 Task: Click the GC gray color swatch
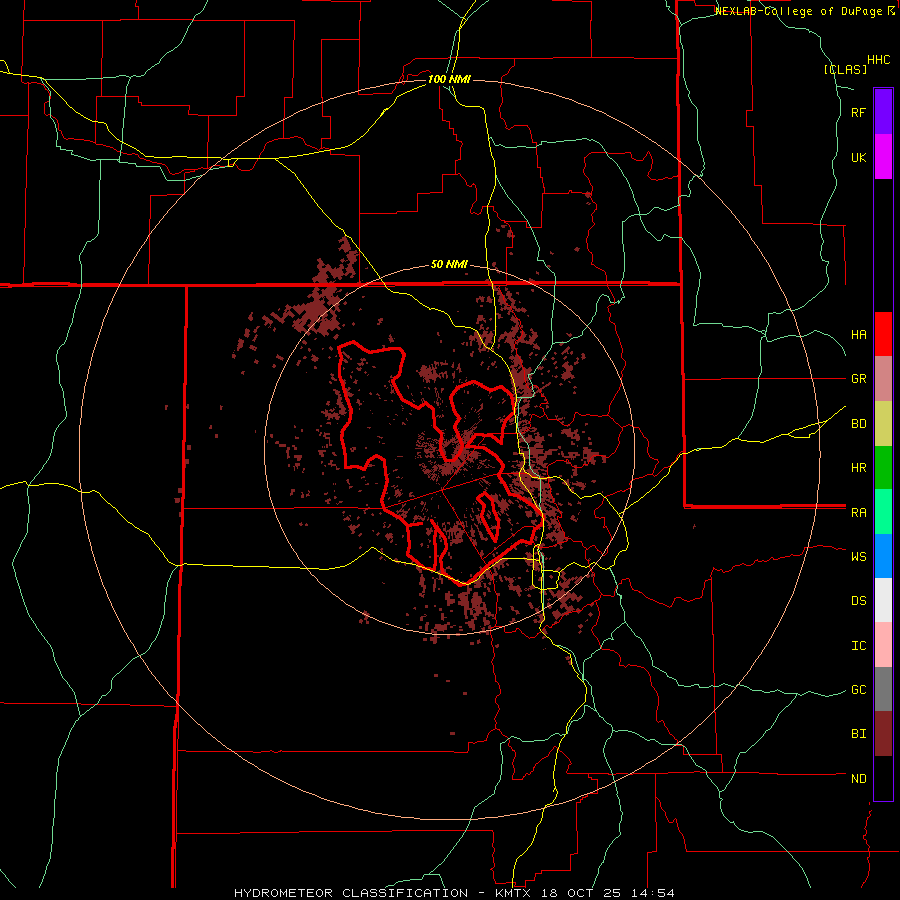pyautogui.click(x=883, y=689)
